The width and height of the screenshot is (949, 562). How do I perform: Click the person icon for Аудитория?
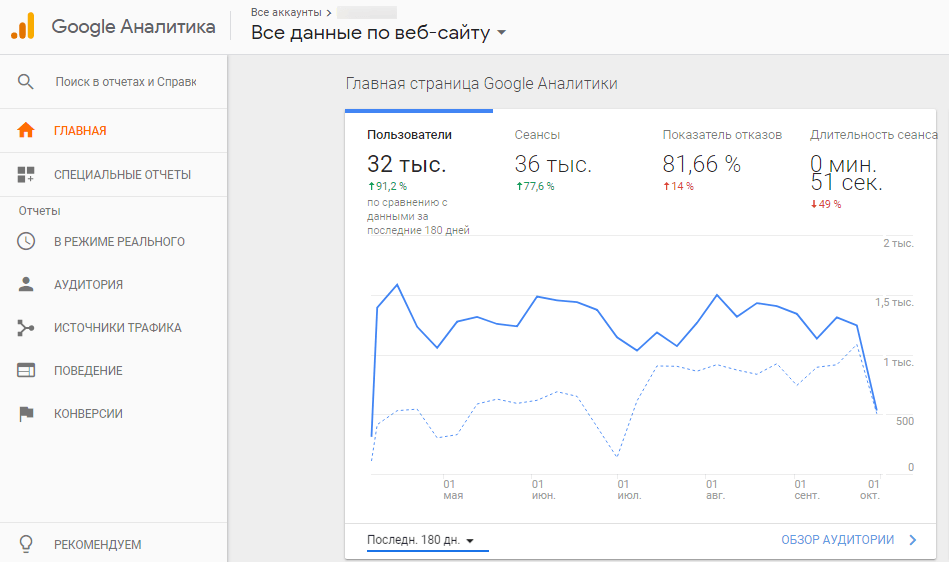26,285
